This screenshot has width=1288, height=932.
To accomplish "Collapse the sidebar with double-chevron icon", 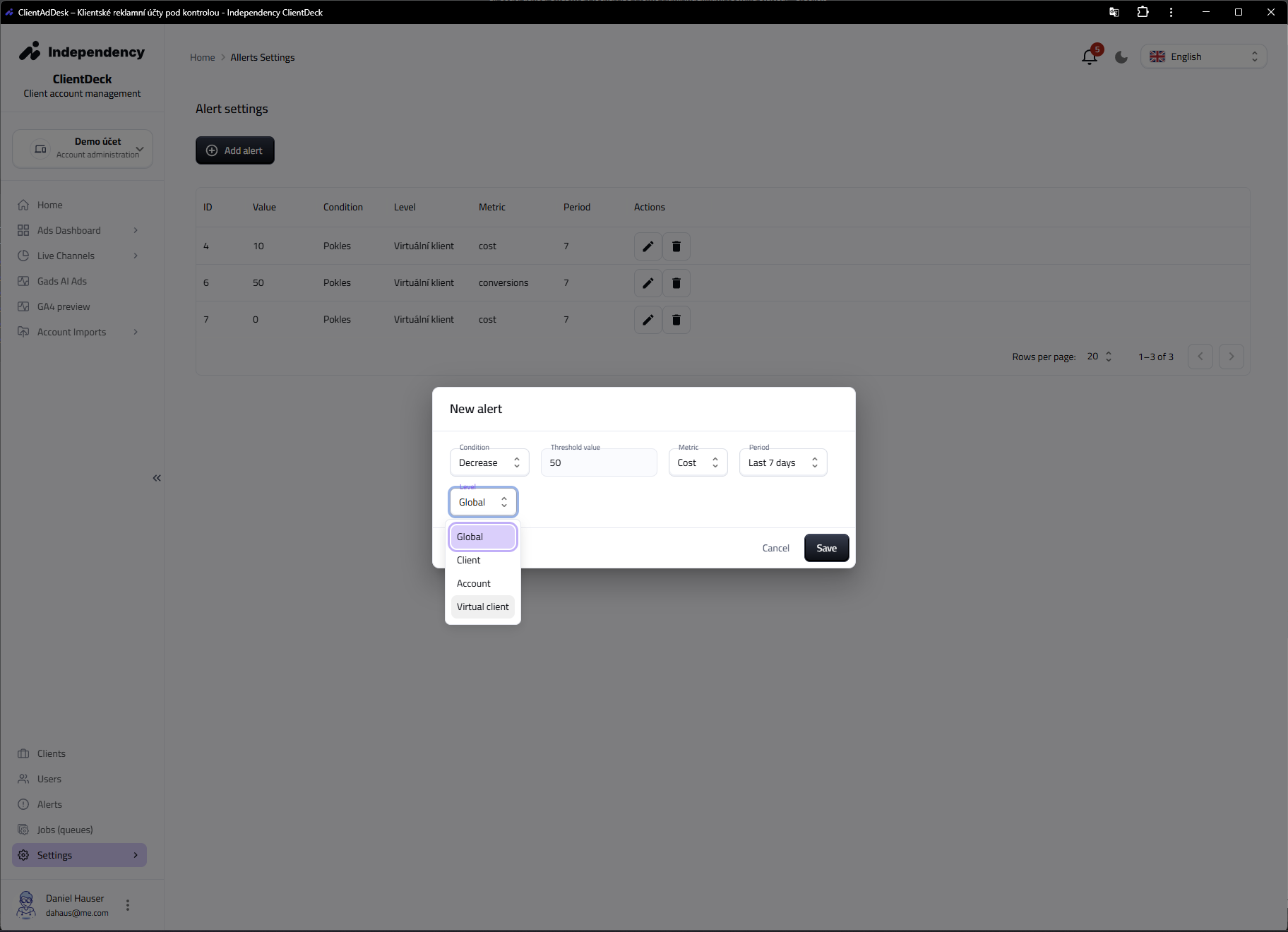I will [x=157, y=478].
